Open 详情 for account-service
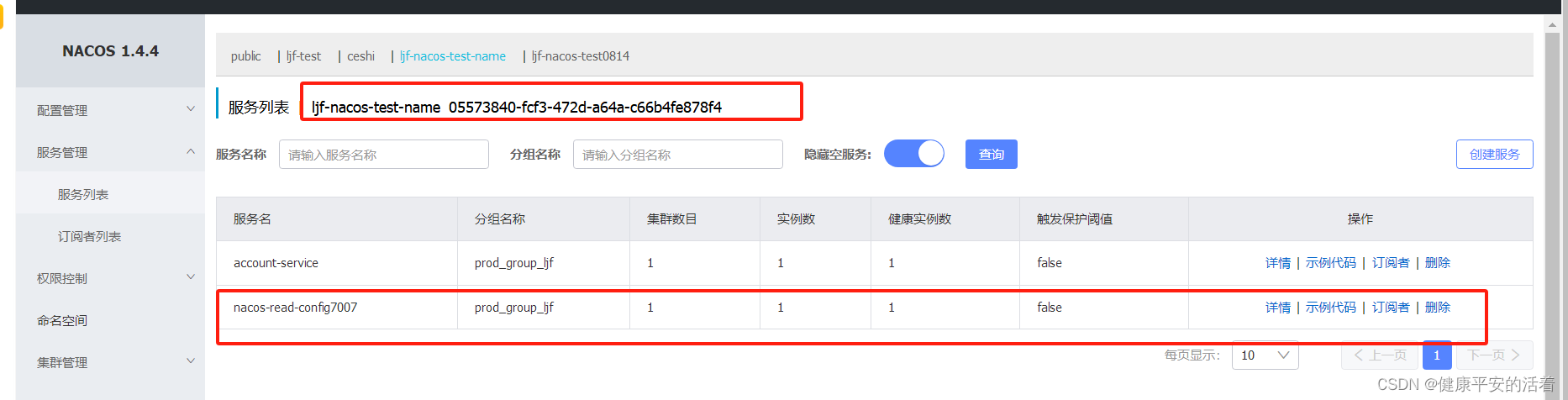1568x400 pixels. (x=1278, y=263)
